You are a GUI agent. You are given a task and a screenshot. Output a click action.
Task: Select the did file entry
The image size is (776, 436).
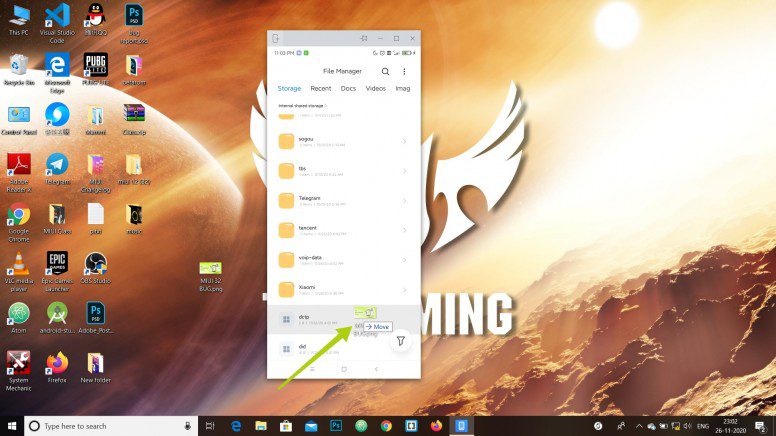[x=344, y=349]
